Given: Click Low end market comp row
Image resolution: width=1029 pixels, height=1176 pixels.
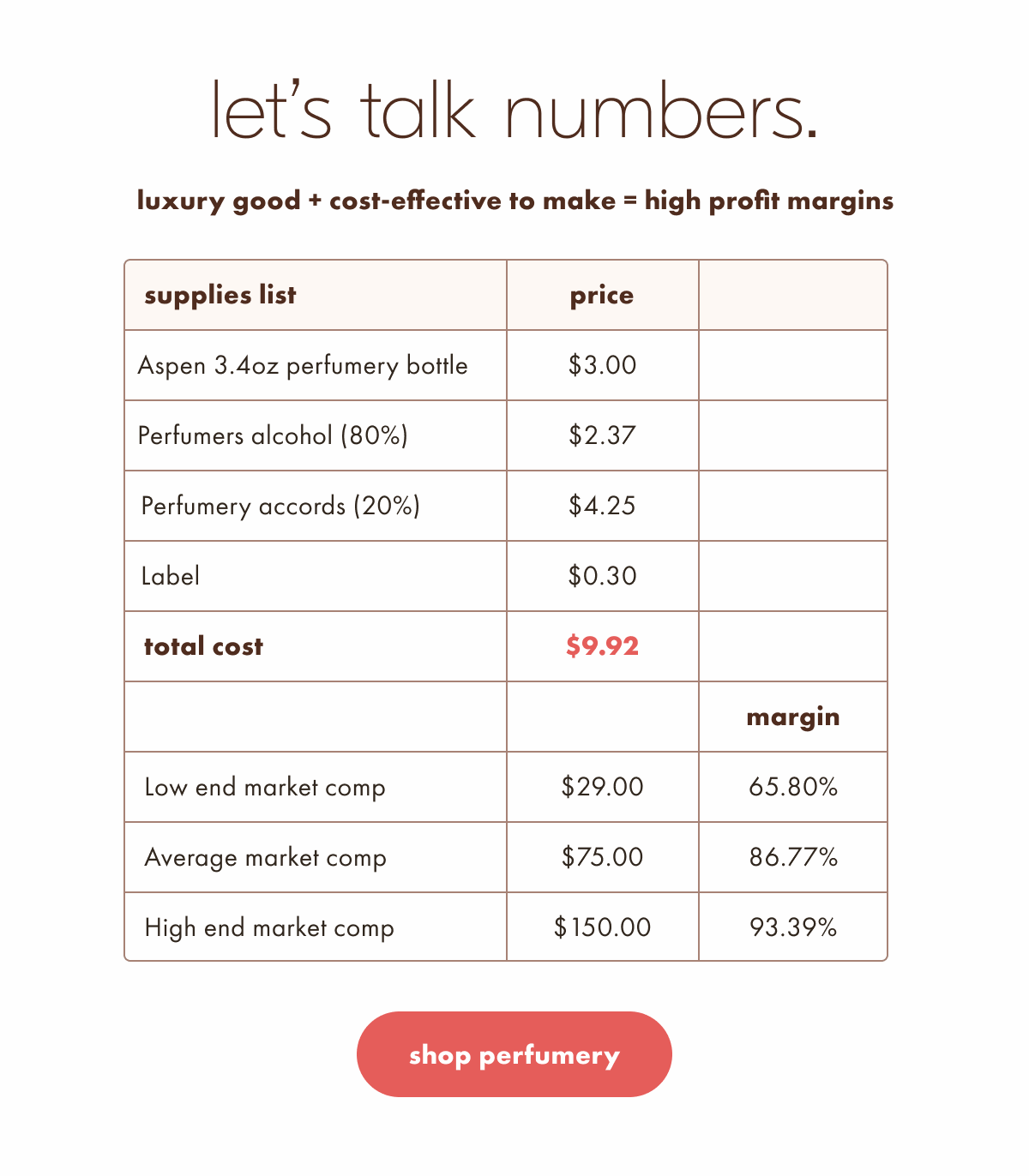Looking at the screenshot, I should (x=265, y=787).
